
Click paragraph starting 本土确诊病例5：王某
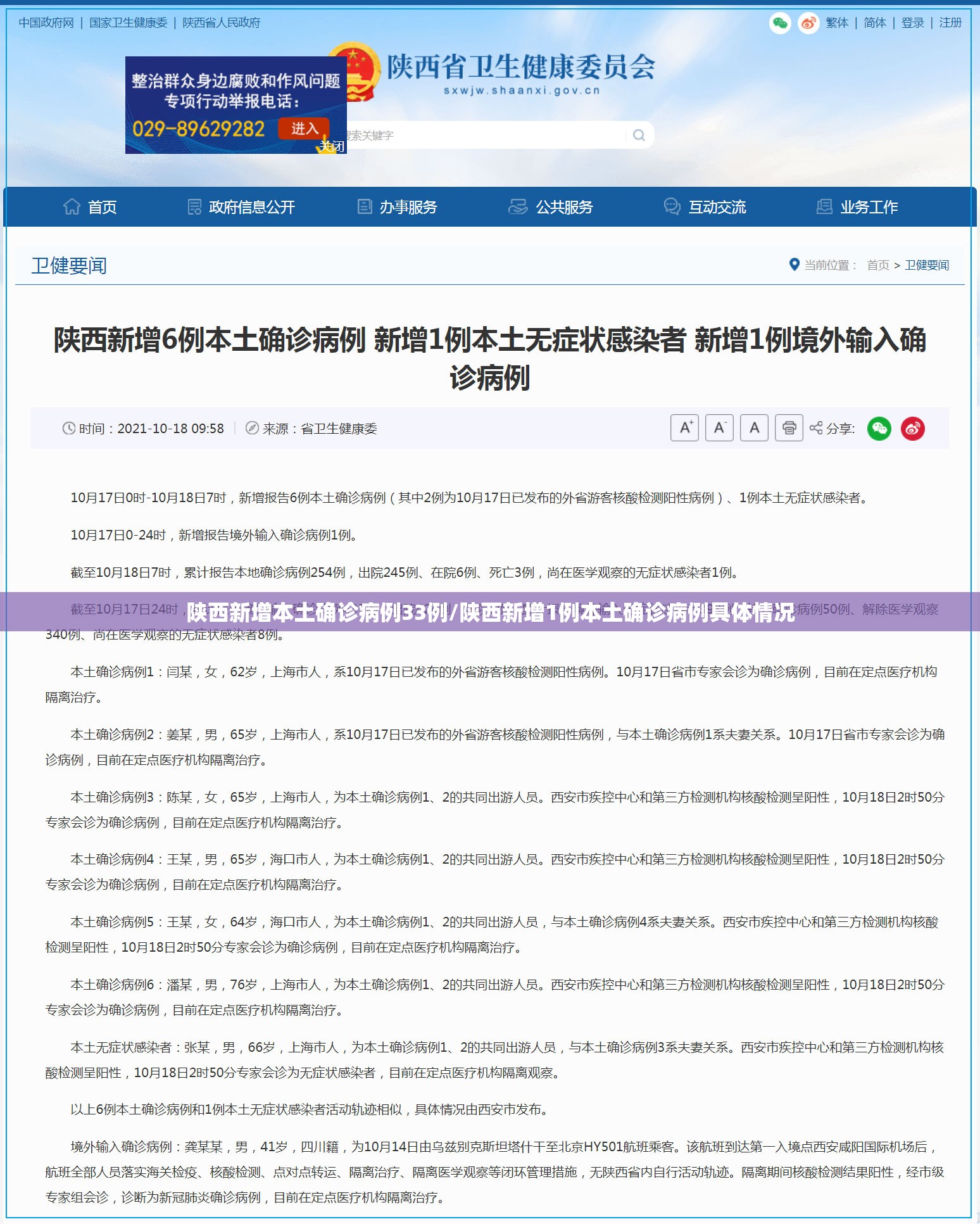click(491, 935)
